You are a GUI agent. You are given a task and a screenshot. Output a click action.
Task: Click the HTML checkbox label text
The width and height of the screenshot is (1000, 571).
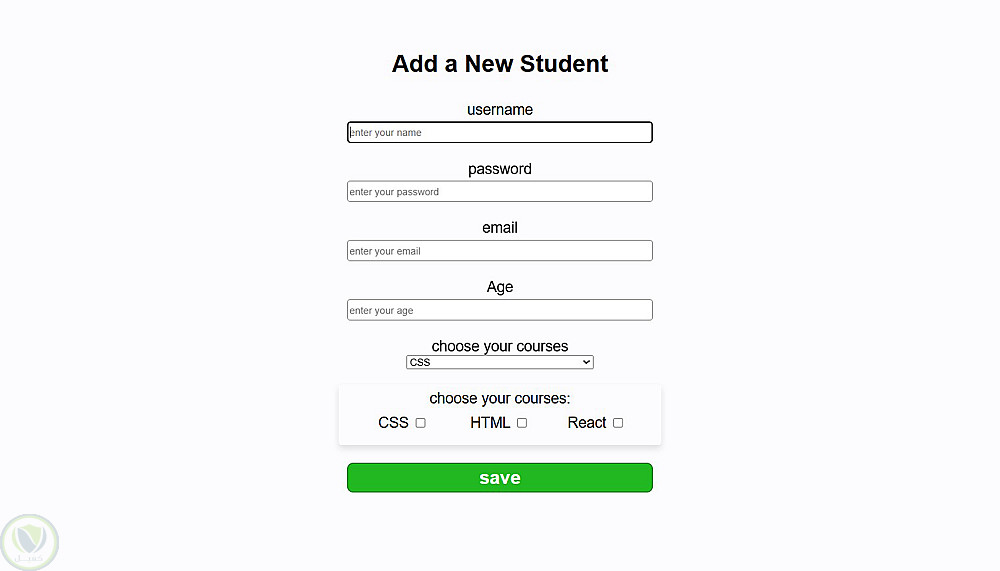[x=490, y=423]
